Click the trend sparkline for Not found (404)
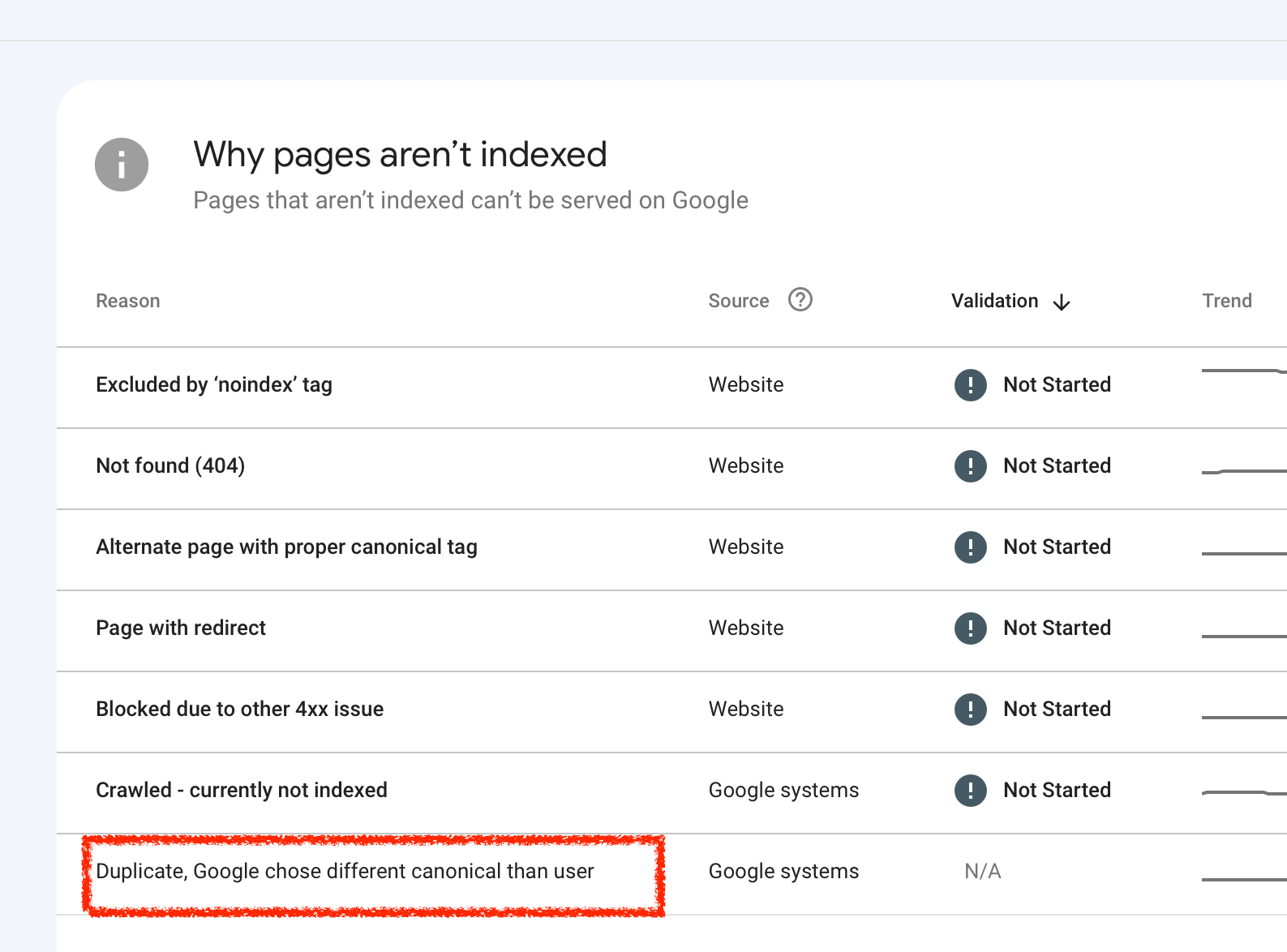This screenshot has width=1287, height=952. coord(1244,471)
